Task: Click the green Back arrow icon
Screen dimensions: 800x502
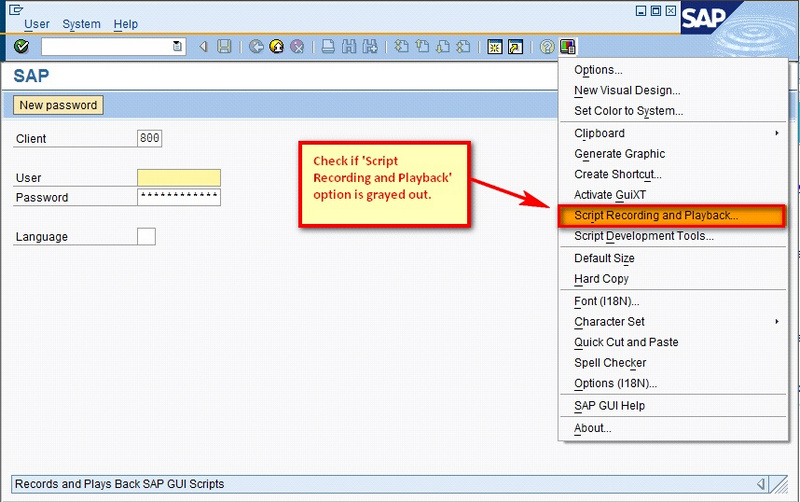Action: pos(256,47)
